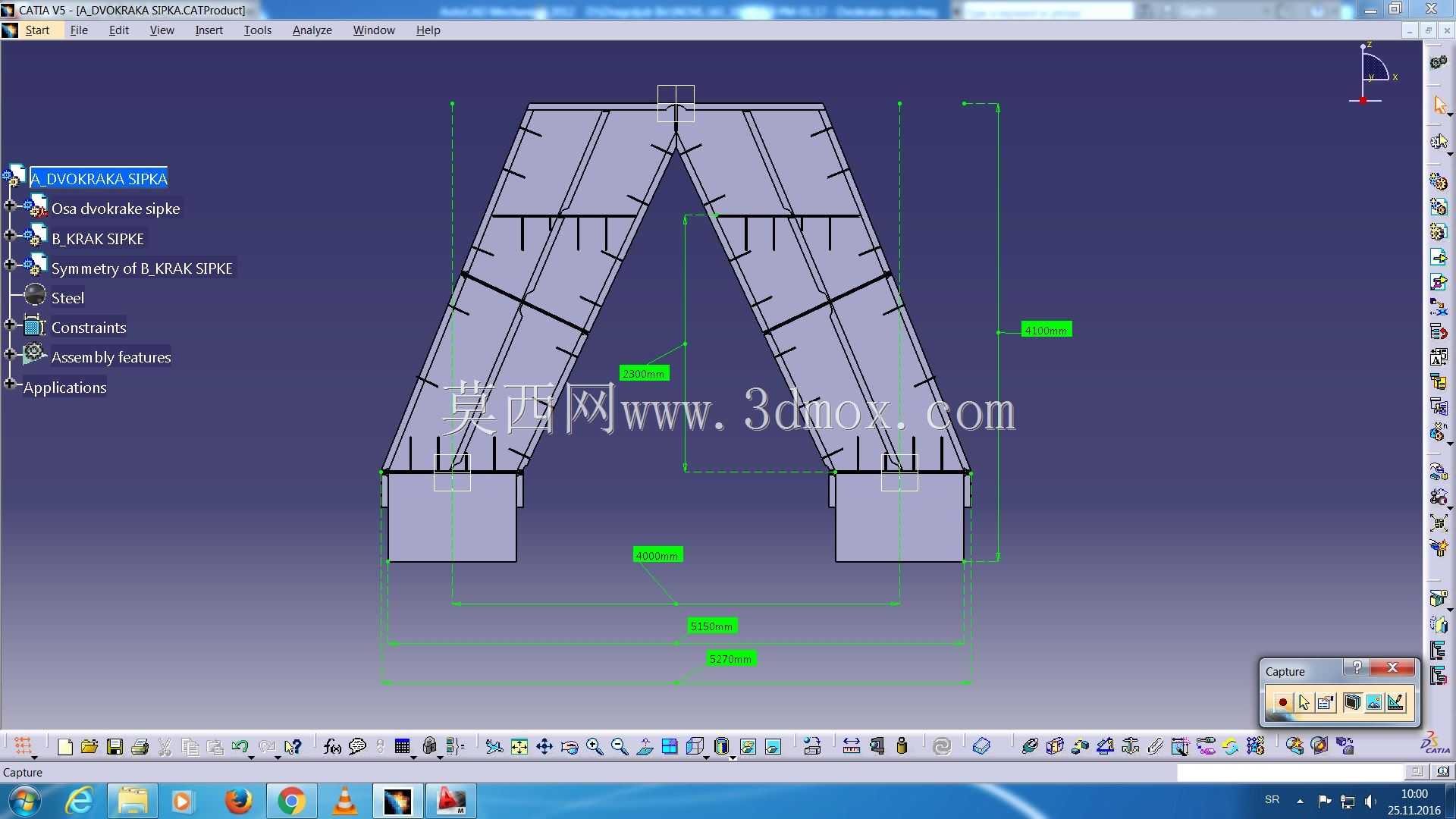Activate the Normal View icon

click(645, 747)
